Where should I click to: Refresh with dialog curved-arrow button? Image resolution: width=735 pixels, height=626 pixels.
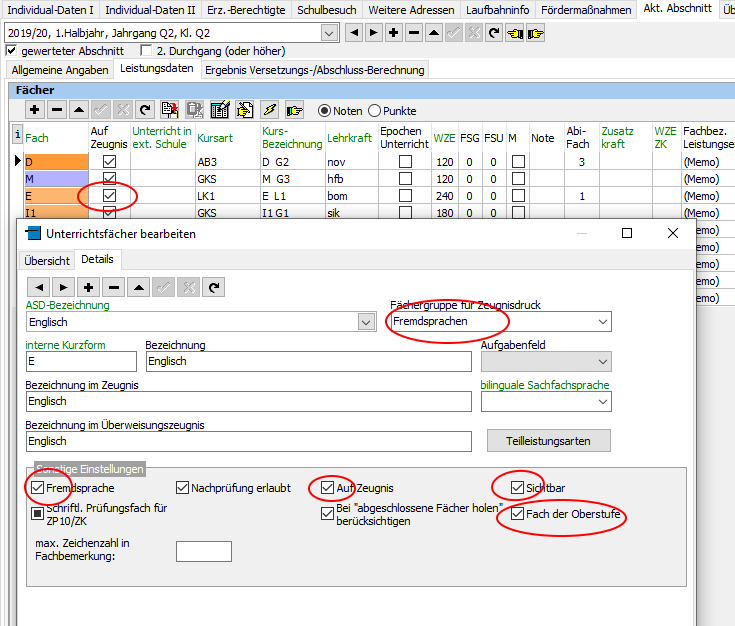click(214, 287)
